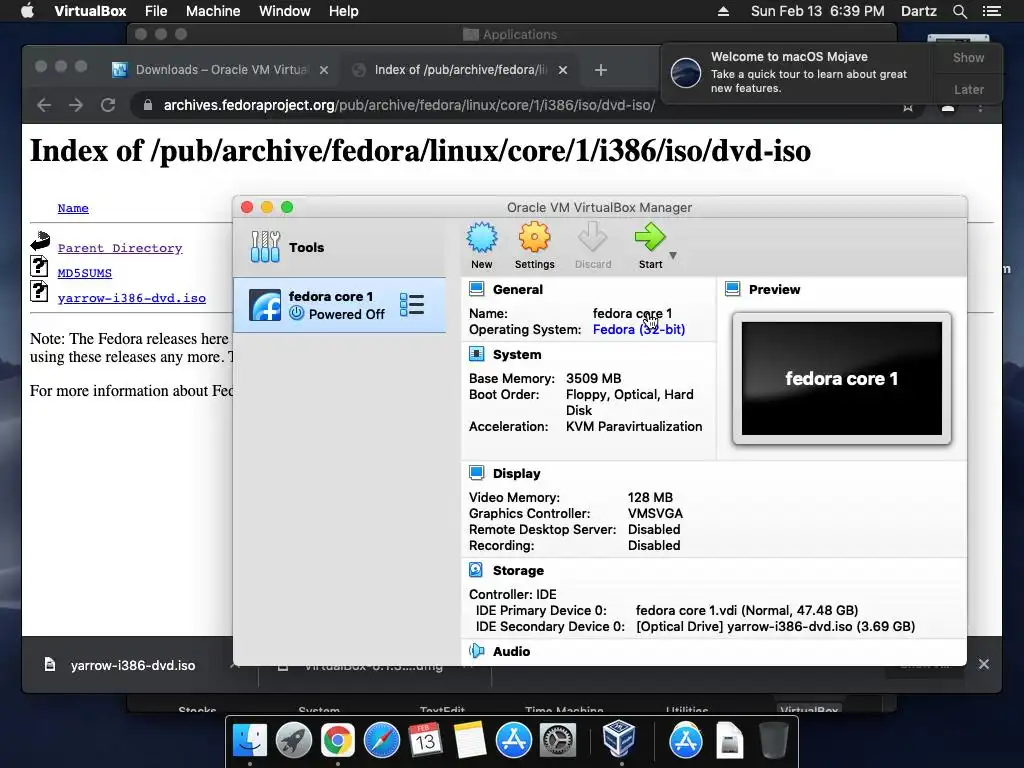Open VirtualBox cube icon in the Dock
The height and width of the screenshot is (768, 1024).
click(618, 738)
